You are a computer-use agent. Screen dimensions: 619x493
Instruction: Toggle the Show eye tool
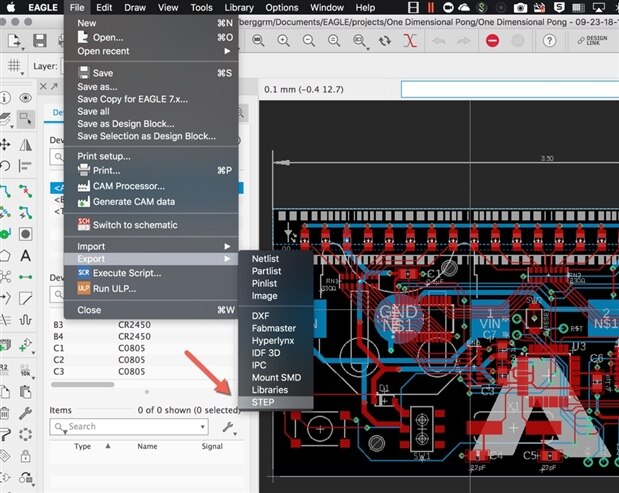(26, 97)
